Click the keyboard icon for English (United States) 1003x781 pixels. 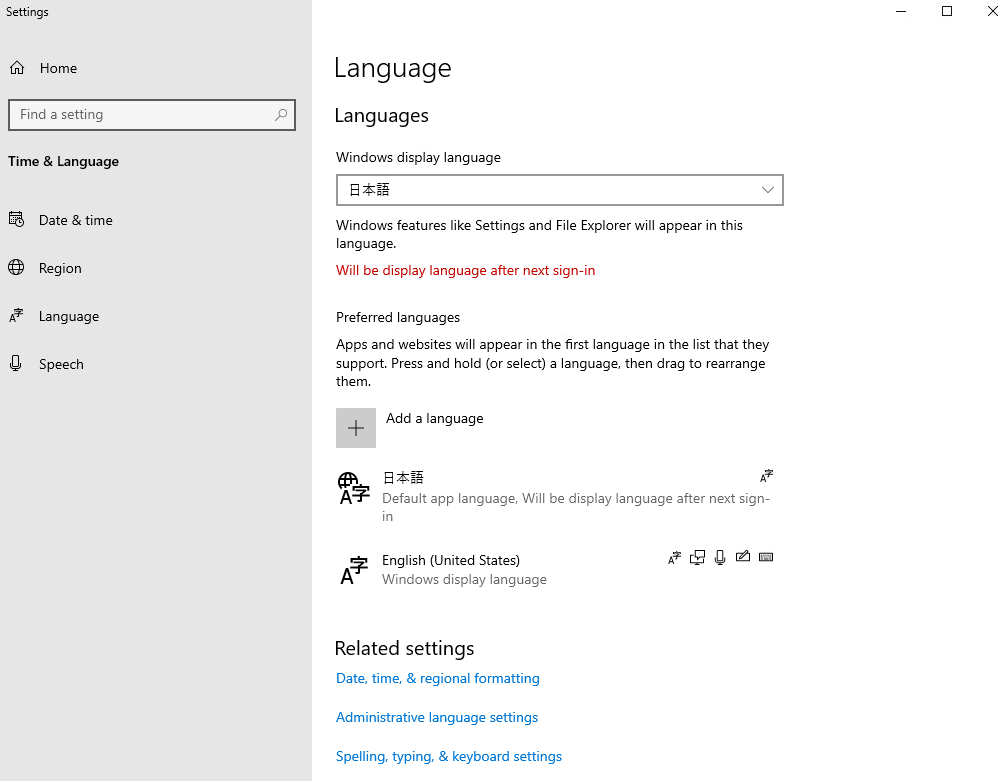766,557
